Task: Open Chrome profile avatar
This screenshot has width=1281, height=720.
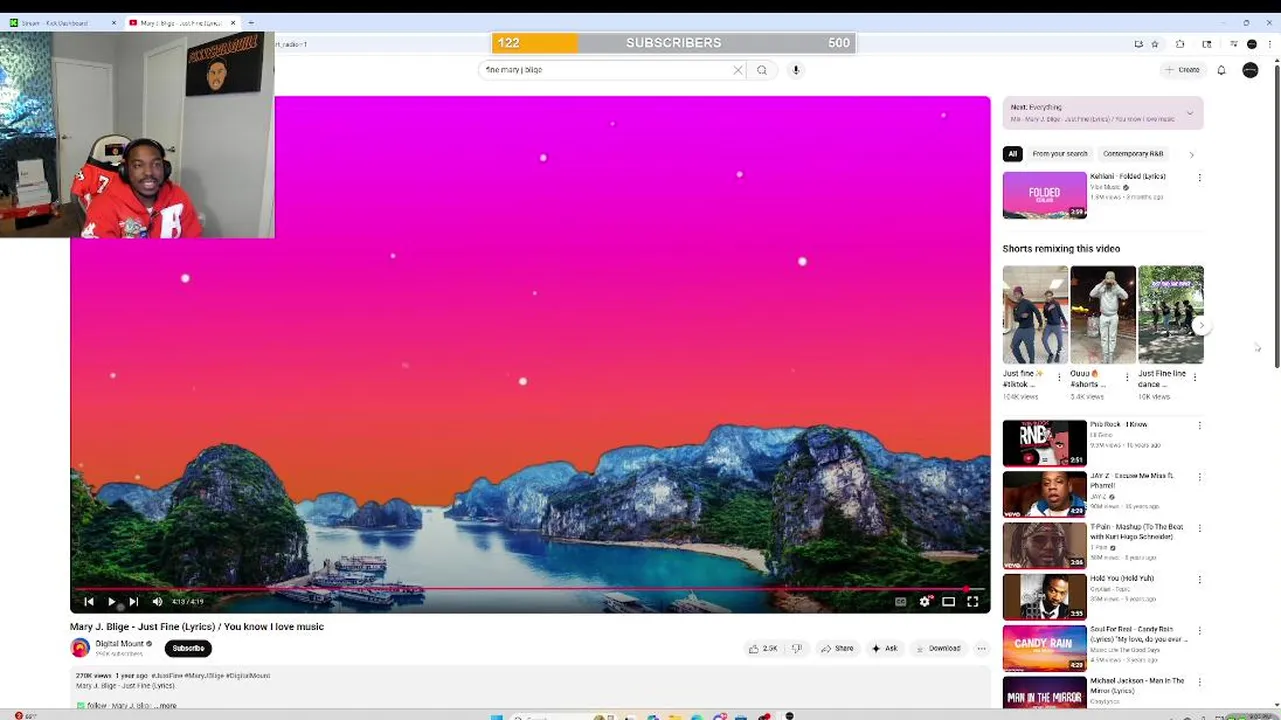Action: (1251, 44)
